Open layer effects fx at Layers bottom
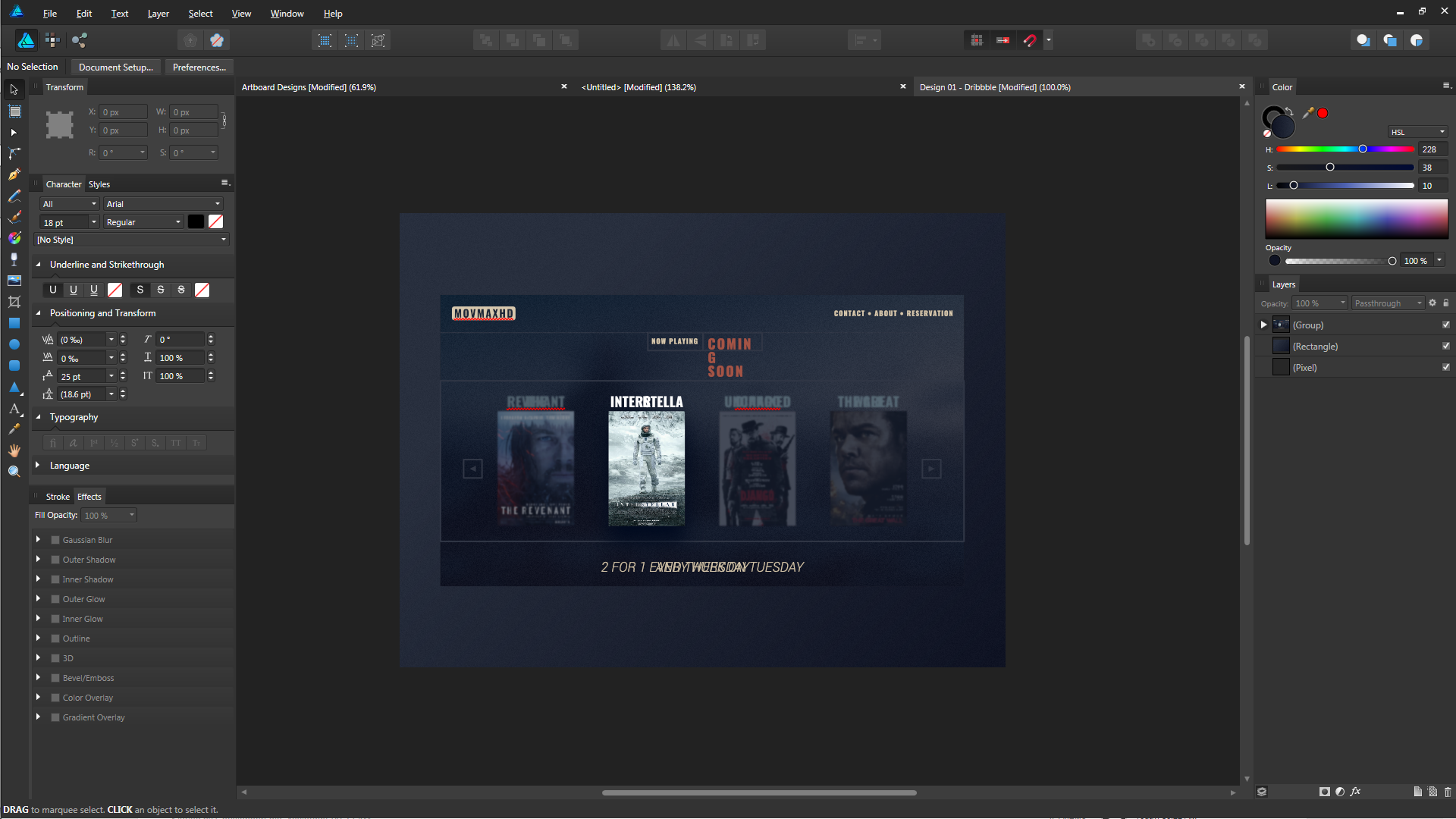The image size is (1456, 819). pyautogui.click(x=1355, y=792)
